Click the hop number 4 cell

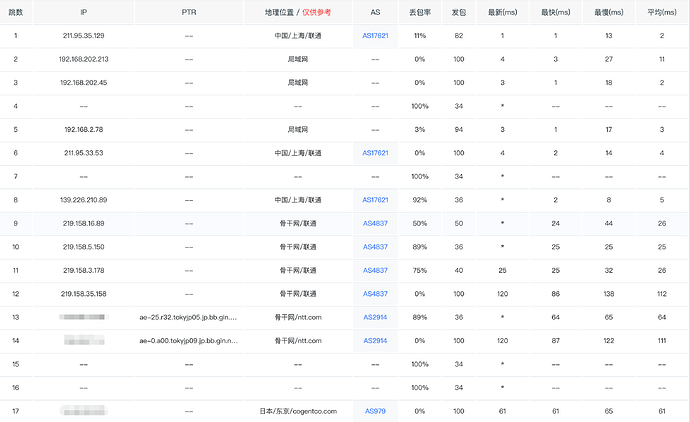[16, 106]
